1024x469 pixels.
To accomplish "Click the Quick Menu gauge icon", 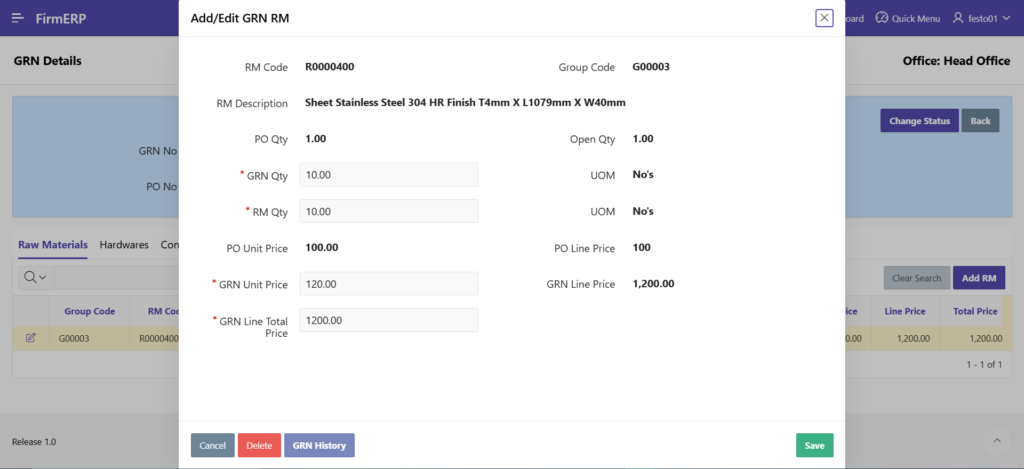I will (881, 18).
